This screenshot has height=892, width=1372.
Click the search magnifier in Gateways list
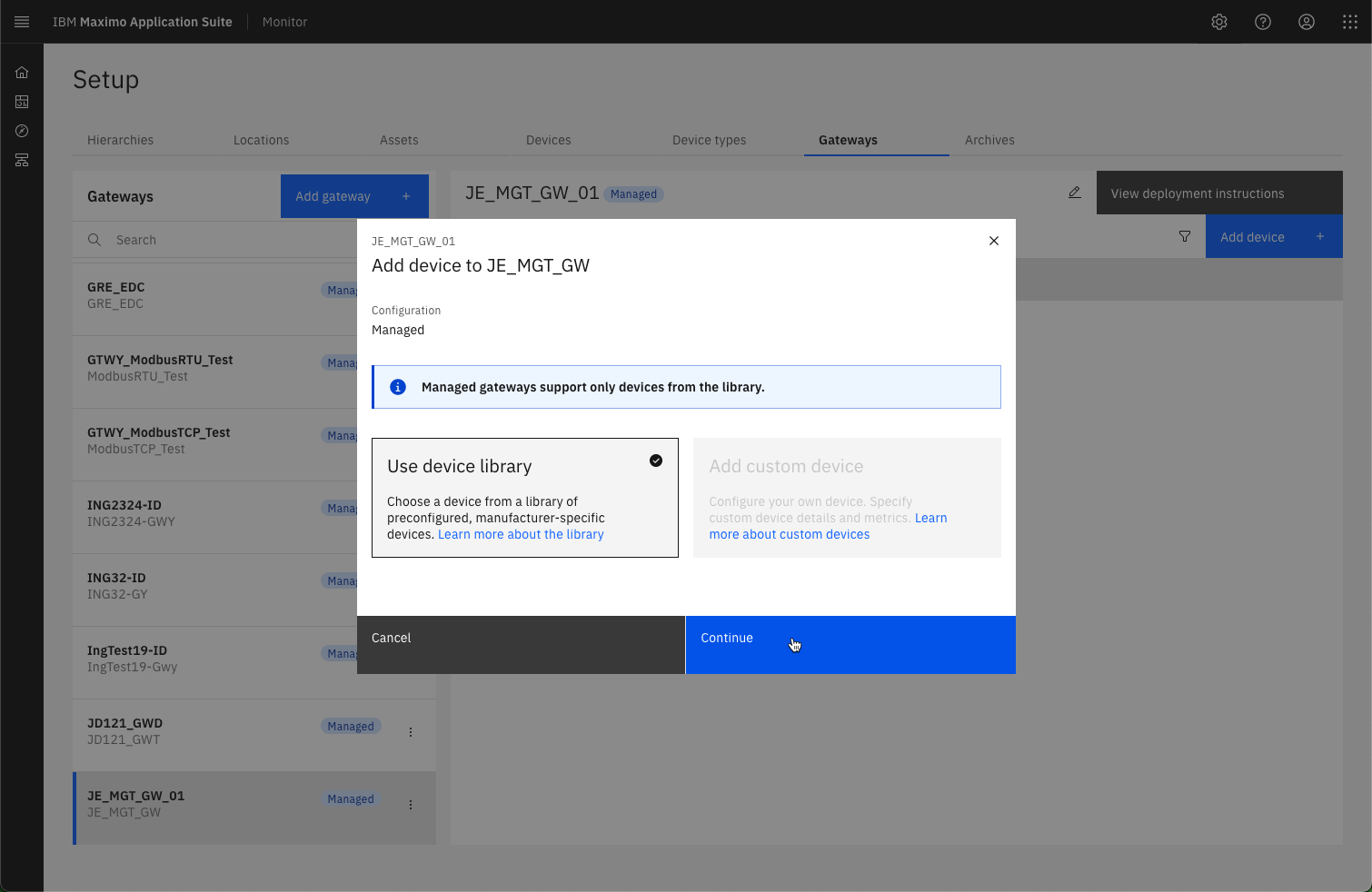coord(94,240)
